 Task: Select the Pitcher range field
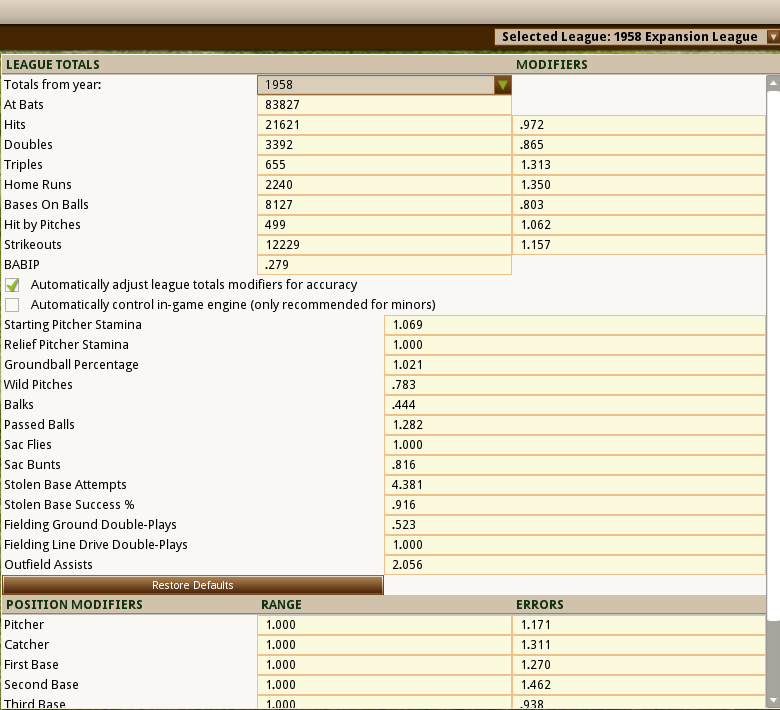384,625
